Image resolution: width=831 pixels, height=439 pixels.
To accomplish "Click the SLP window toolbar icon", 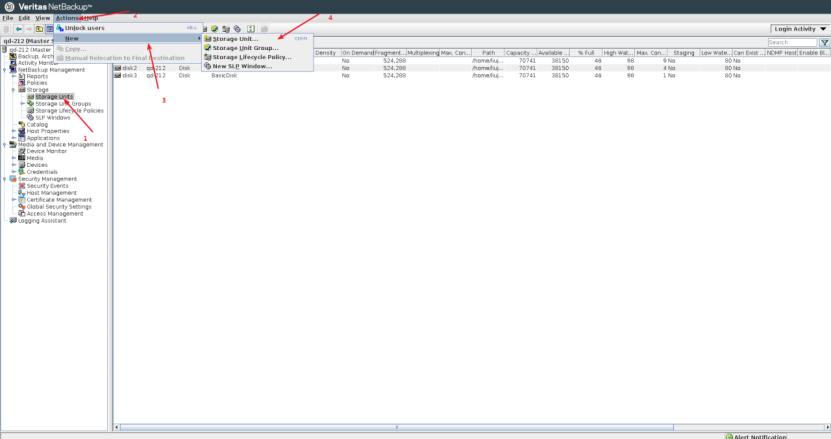I will coord(237,29).
